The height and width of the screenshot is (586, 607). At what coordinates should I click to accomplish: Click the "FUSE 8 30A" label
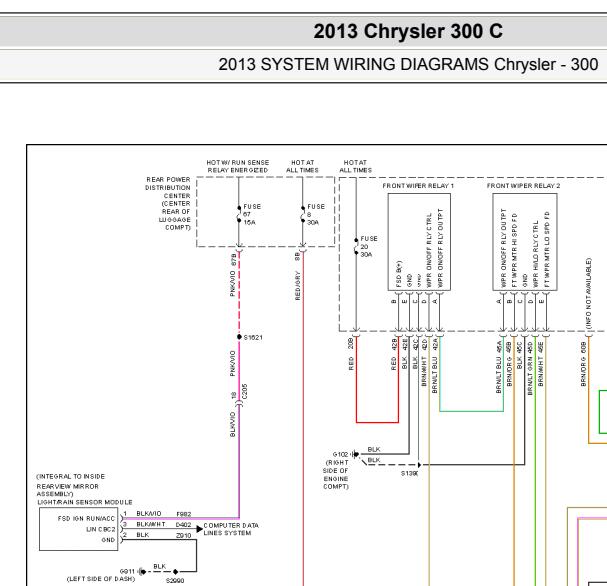click(x=316, y=214)
